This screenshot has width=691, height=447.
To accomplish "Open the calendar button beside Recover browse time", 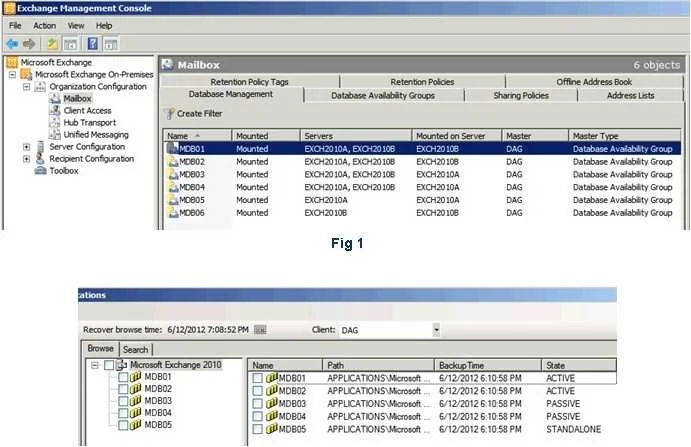I will 260,330.
